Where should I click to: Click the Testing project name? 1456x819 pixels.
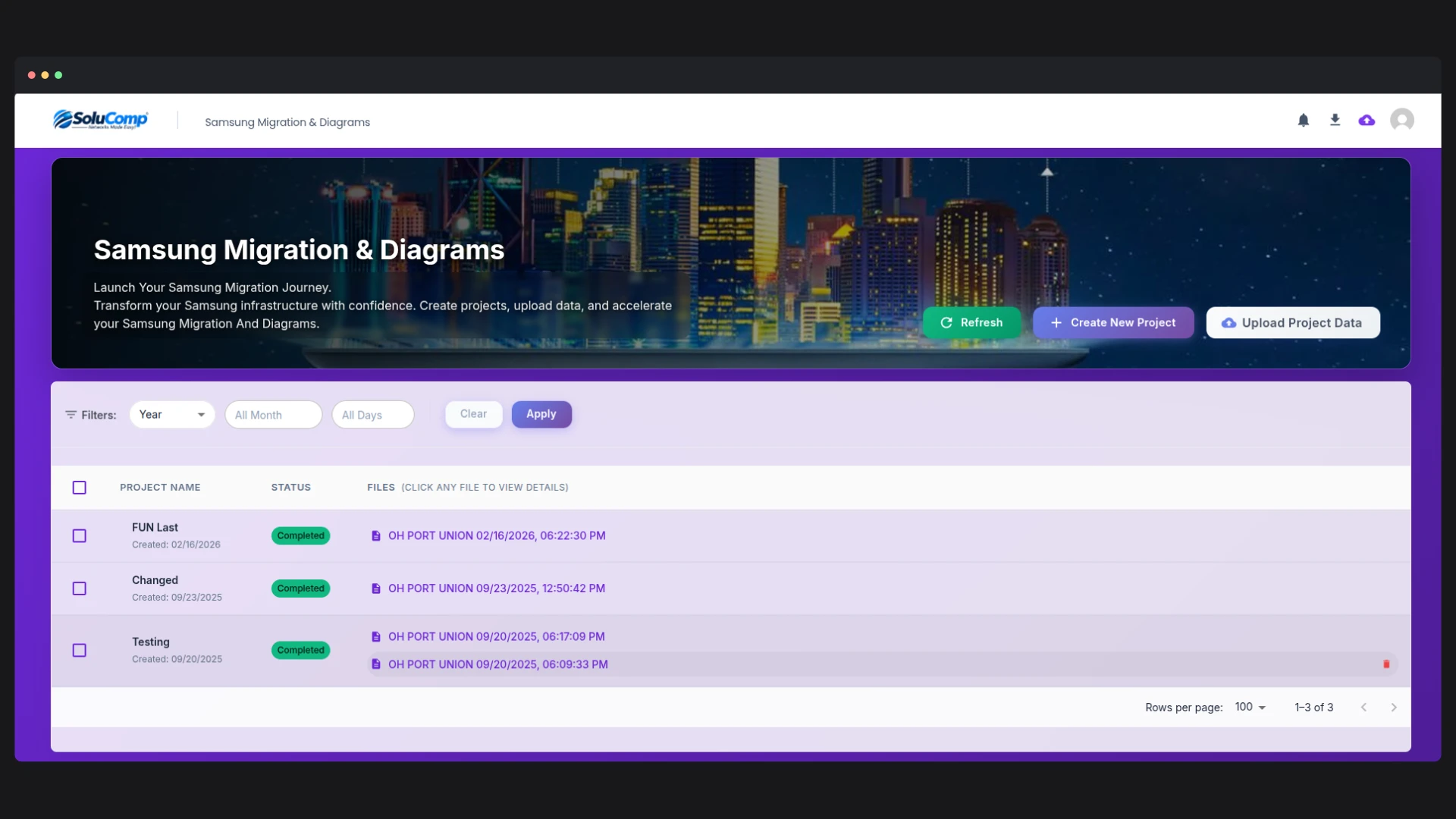coord(151,642)
